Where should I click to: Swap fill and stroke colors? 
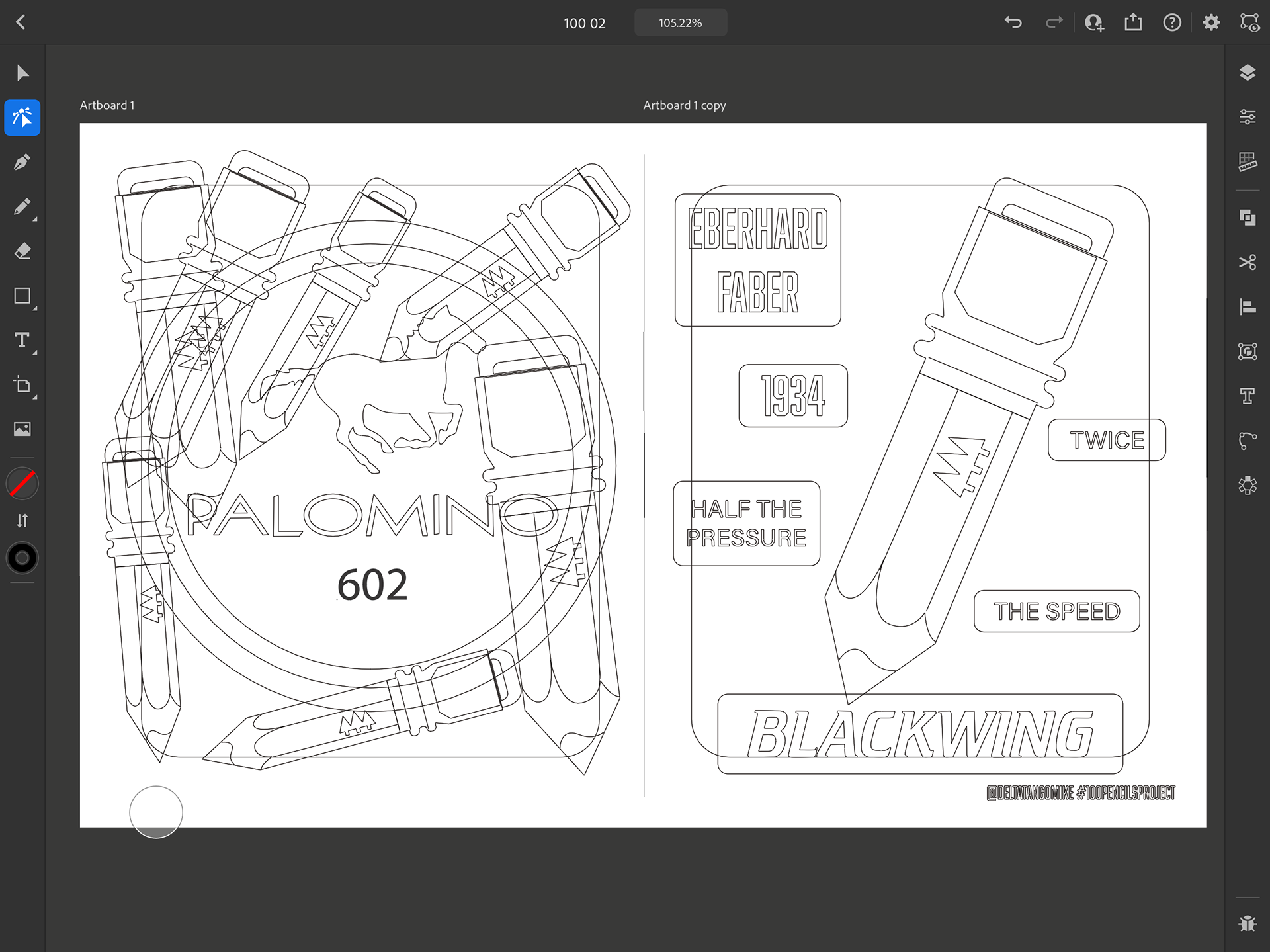(22, 521)
